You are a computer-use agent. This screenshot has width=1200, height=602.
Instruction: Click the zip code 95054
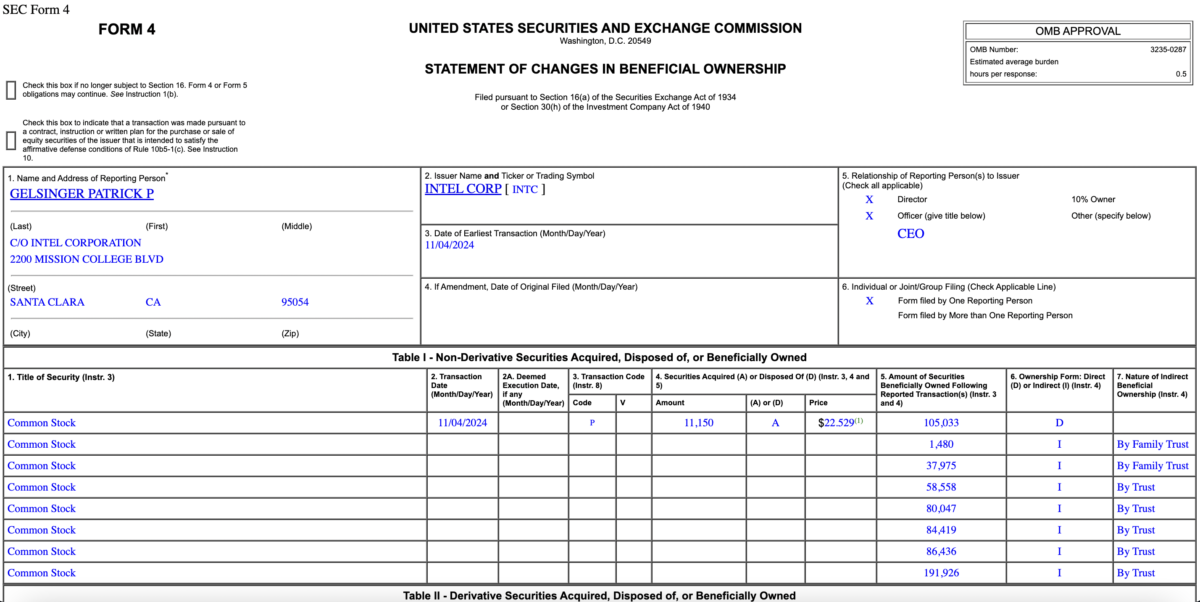tap(295, 302)
